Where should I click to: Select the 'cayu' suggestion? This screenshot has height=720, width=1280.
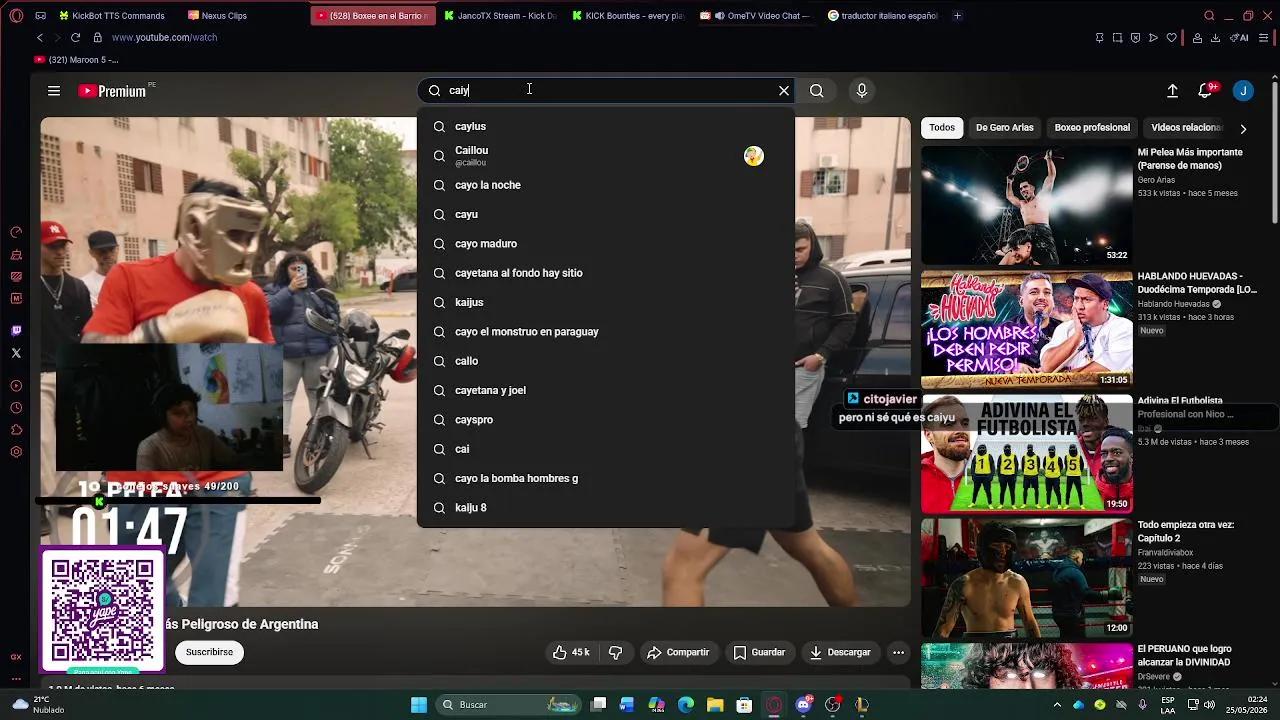(x=606, y=214)
